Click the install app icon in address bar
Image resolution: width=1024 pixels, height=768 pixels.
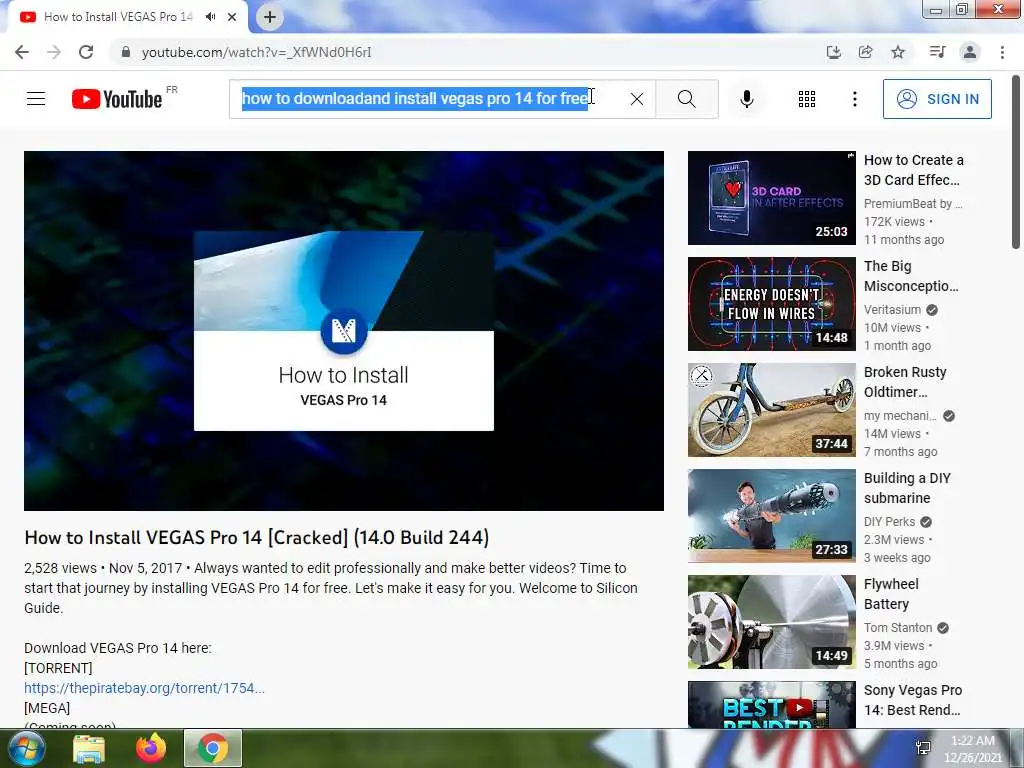(x=833, y=52)
